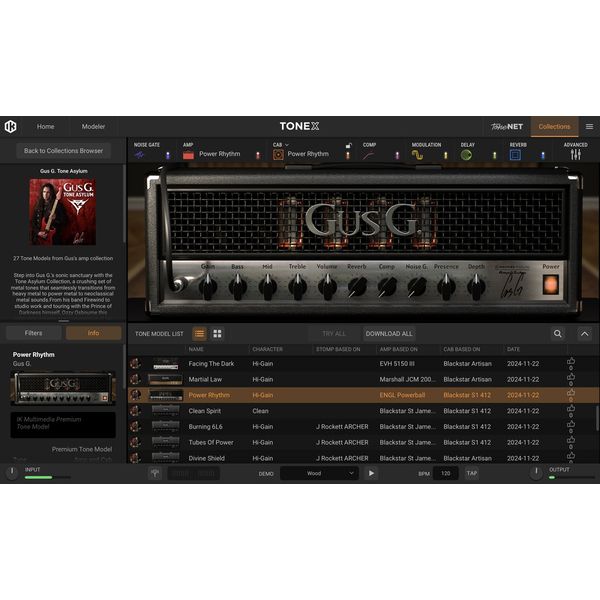The image size is (600, 600).
Task: Select the Burning 6L6 tone model row
Action: click(x=363, y=427)
